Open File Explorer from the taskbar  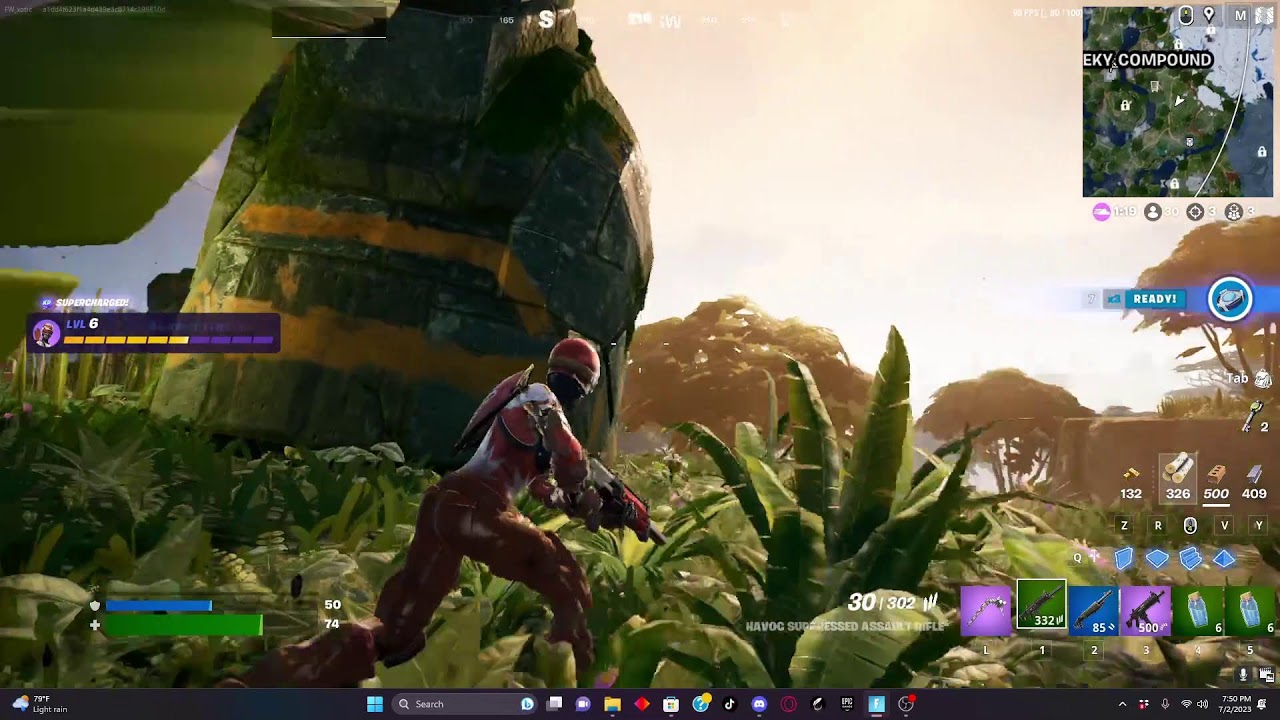tap(612, 704)
